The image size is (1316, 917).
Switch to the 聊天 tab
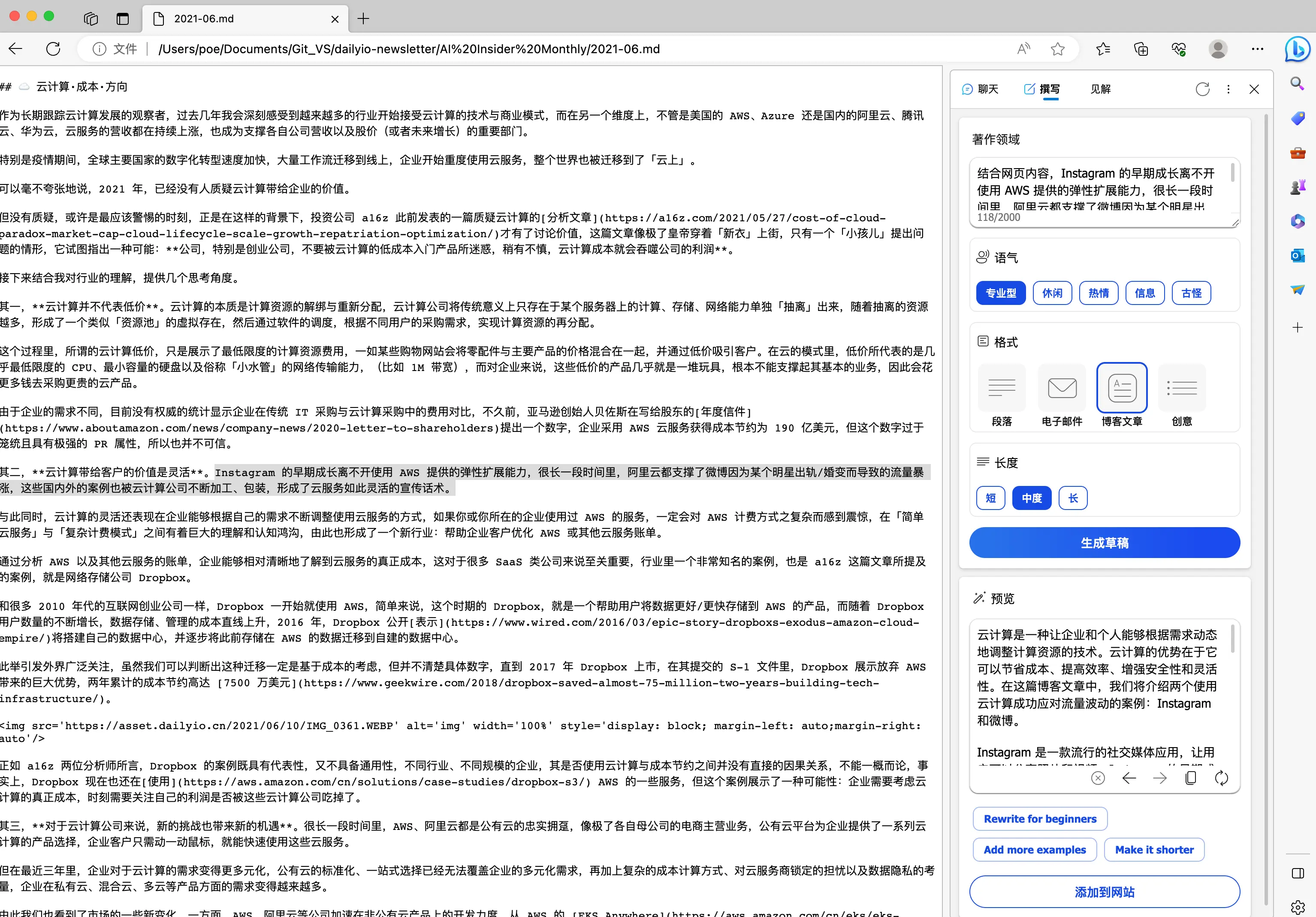tap(981, 89)
